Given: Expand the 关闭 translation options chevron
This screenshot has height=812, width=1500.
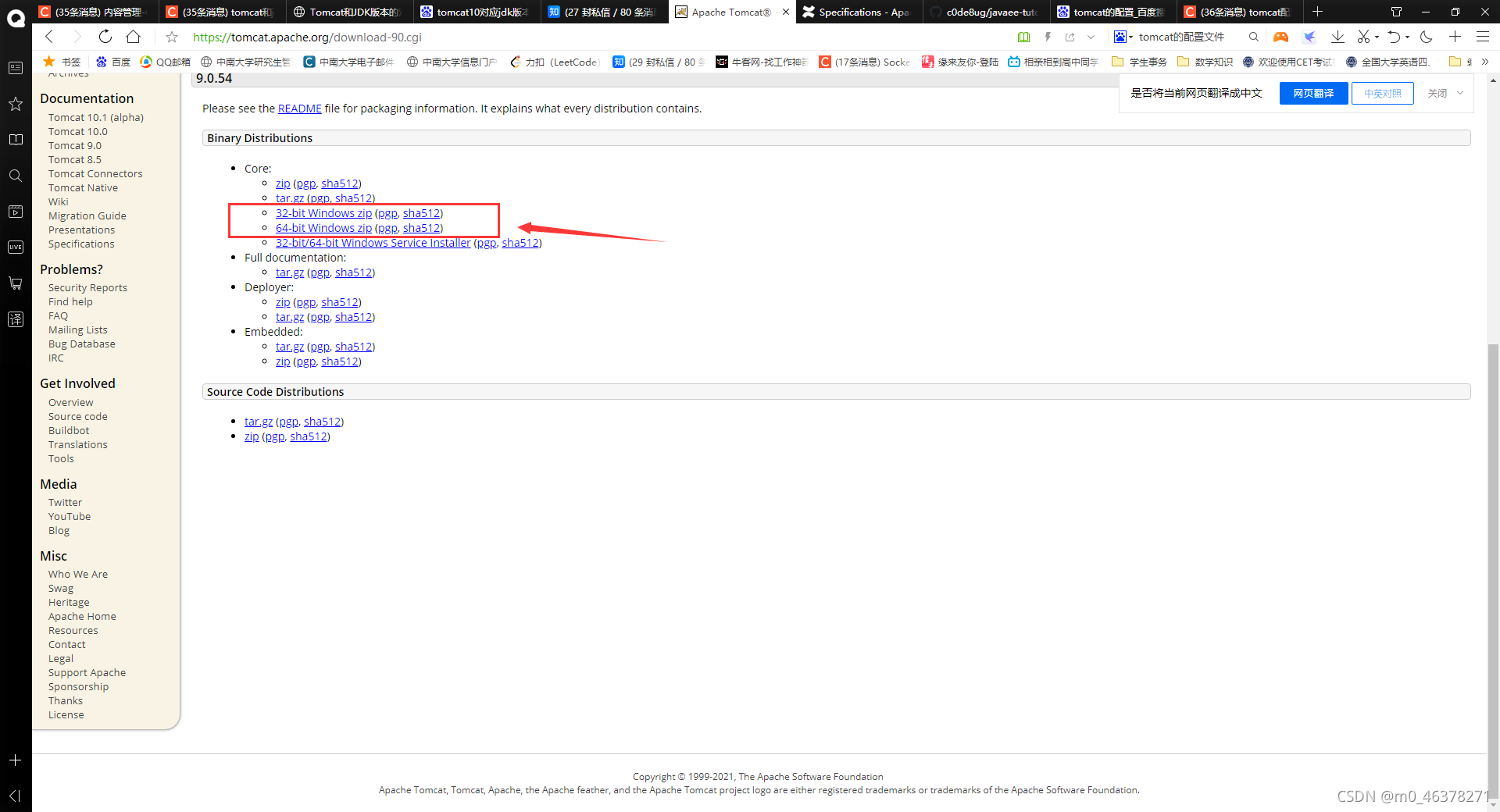Looking at the screenshot, I should point(1461,93).
